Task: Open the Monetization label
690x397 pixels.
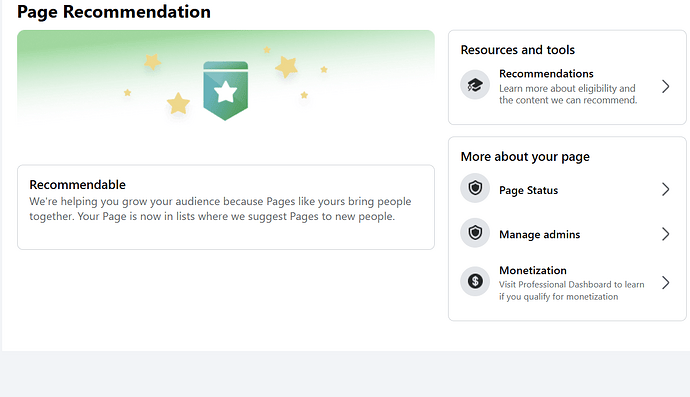Action: point(532,270)
